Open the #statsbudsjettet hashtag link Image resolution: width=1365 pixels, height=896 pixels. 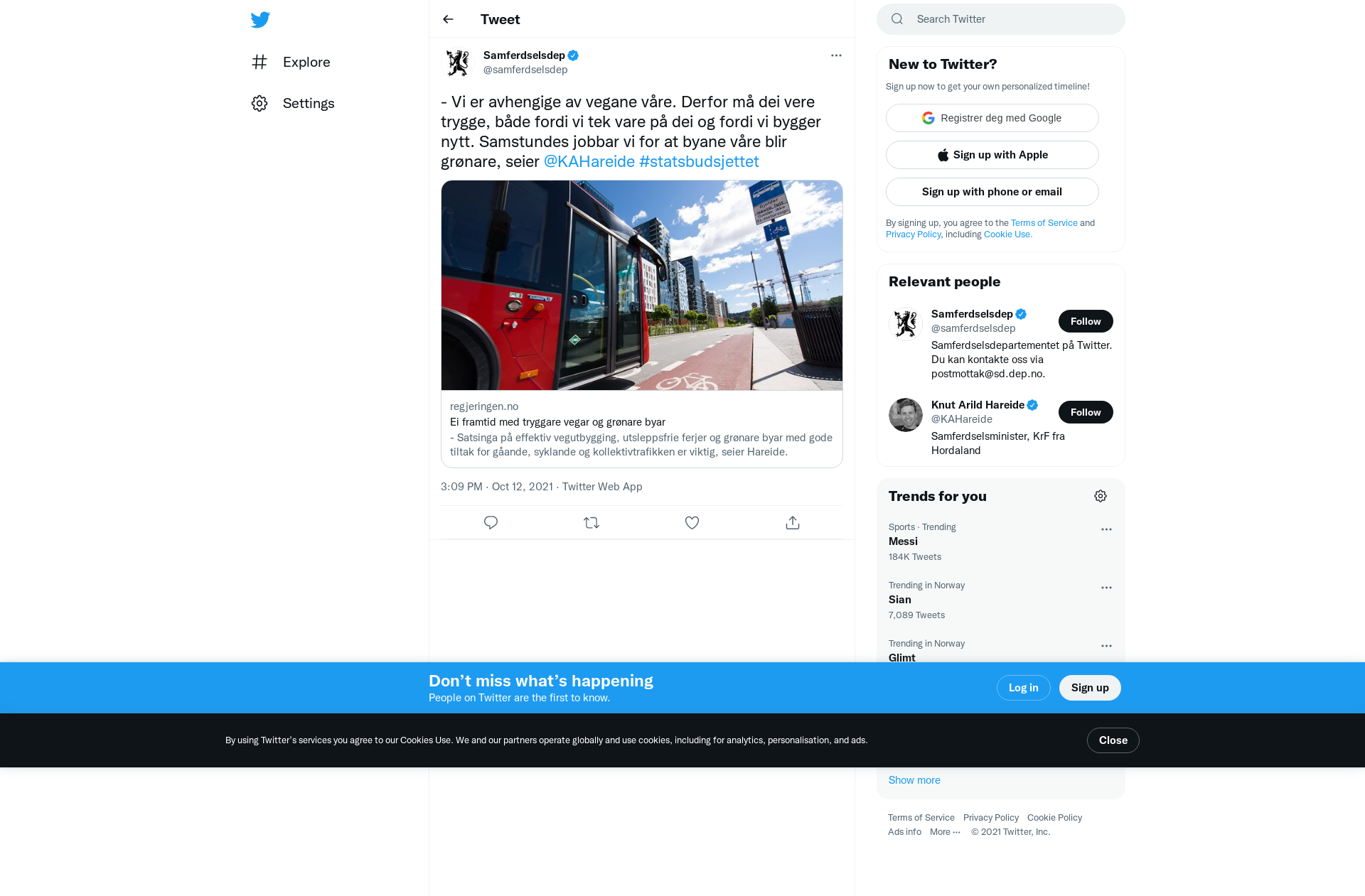tap(699, 162)
